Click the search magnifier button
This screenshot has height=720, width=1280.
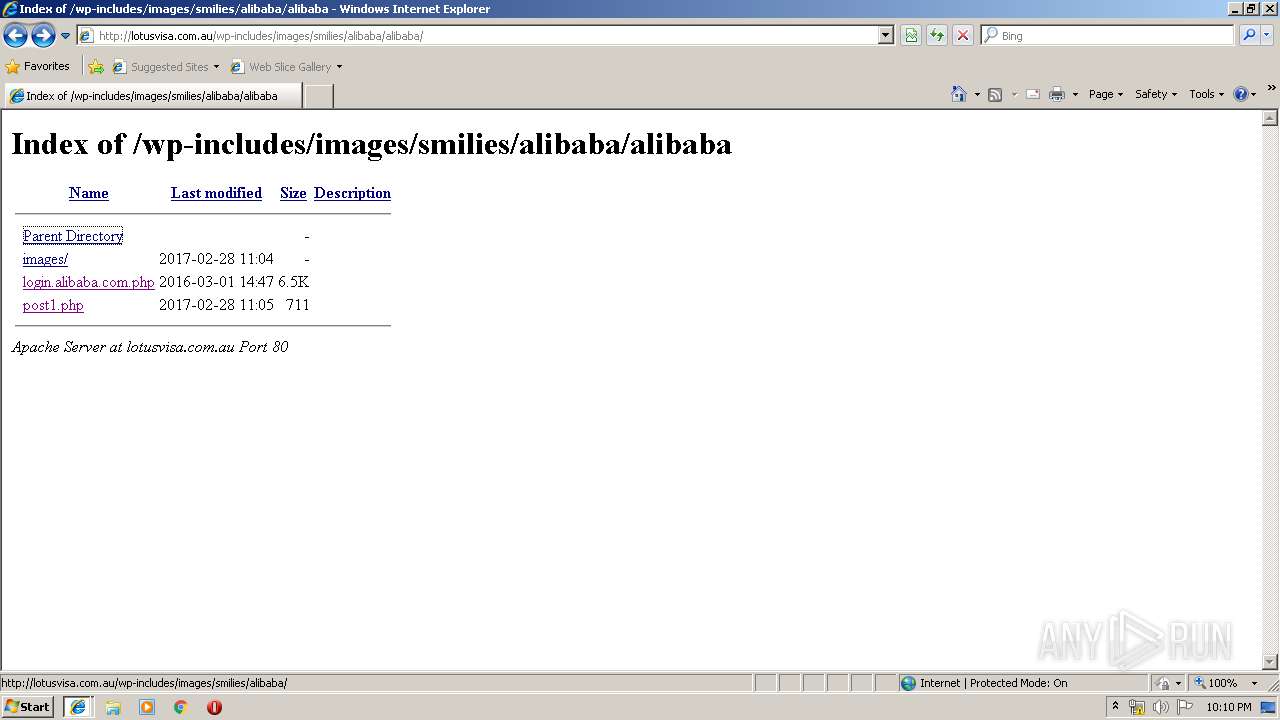pyautogui.click(x=1249, y=35)
